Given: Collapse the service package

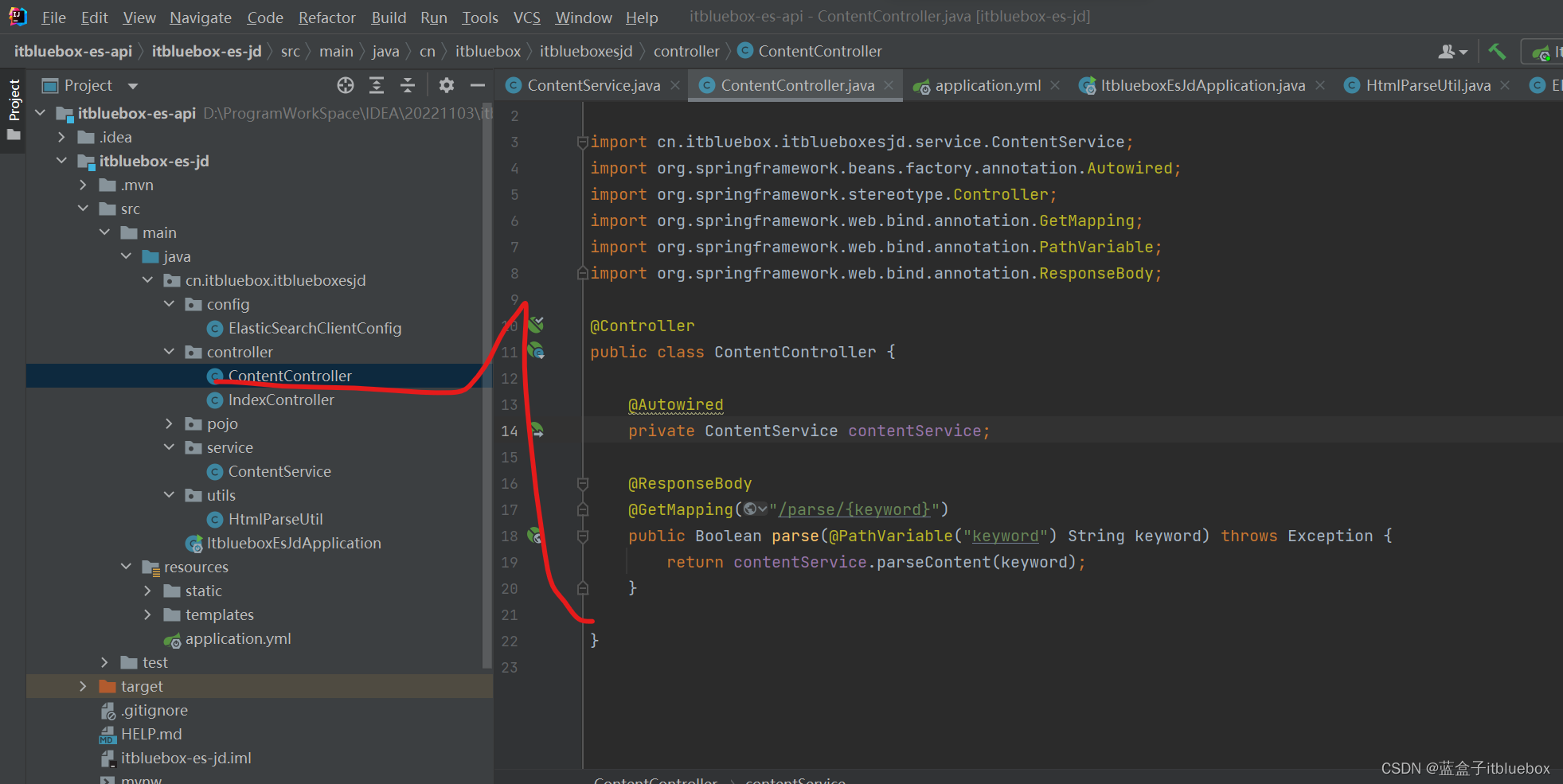Looking at the screenshot, I should pyautogui.click(x=170, y=447).
